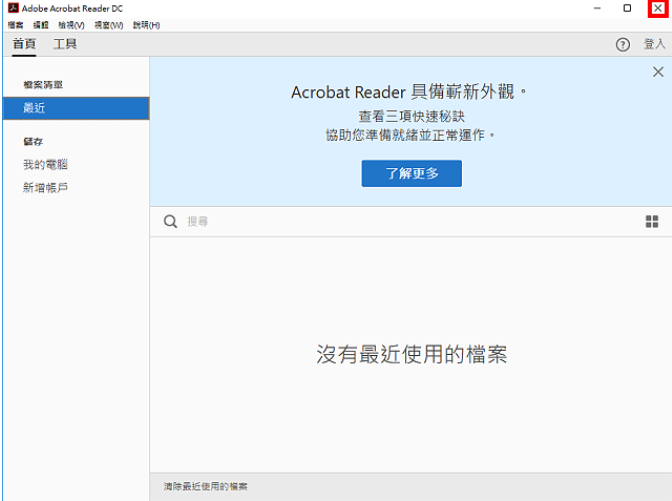The image size is (672, 501).
Task: Select 我的電腦 under storage
Action: point(45,165)
